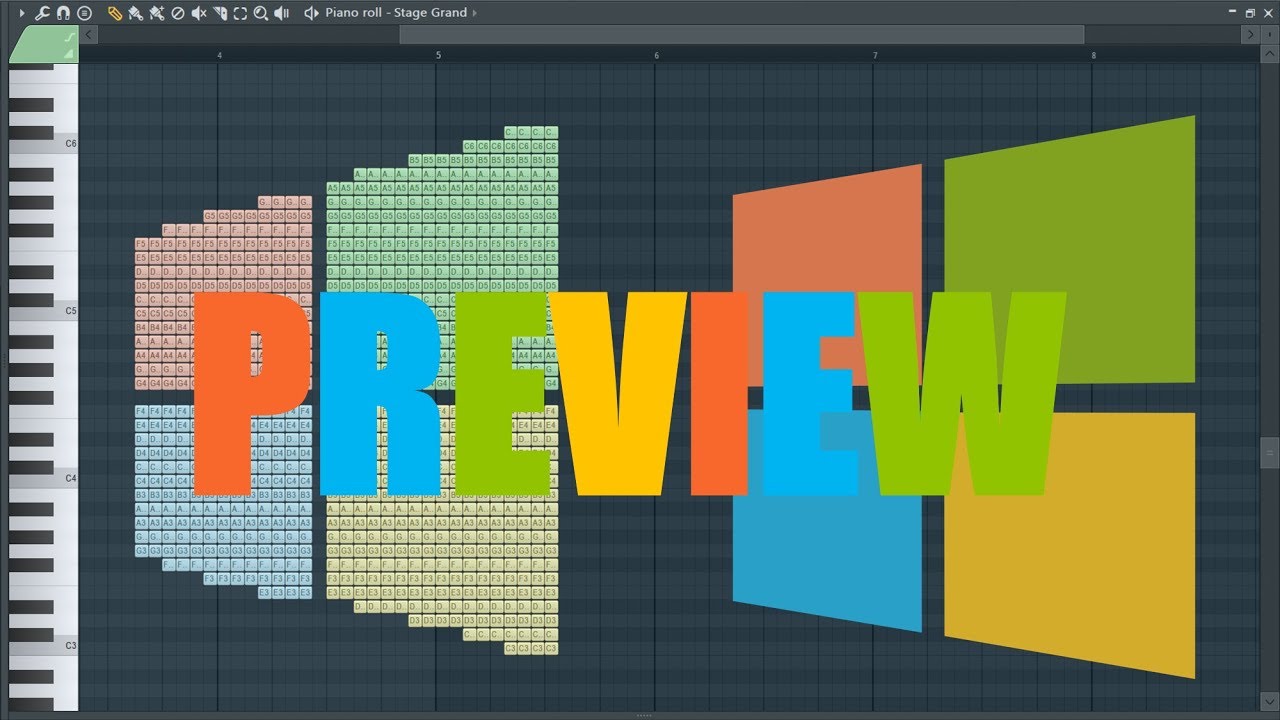Choose the Zoom tool
The height and width of the screenshot is (720, 1280).
coord(261,13)
